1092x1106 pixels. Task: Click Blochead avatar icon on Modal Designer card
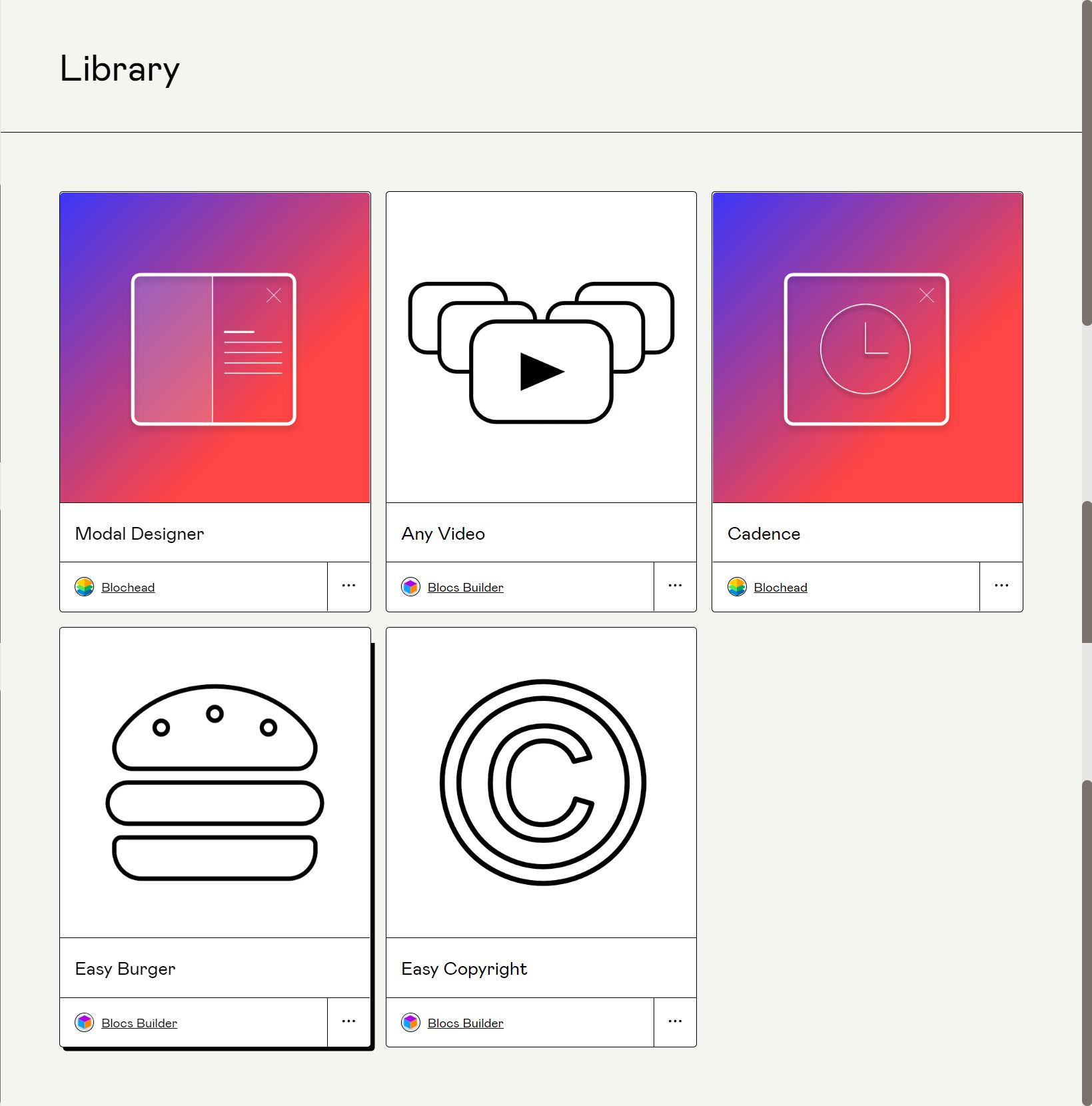pos(85,587)
